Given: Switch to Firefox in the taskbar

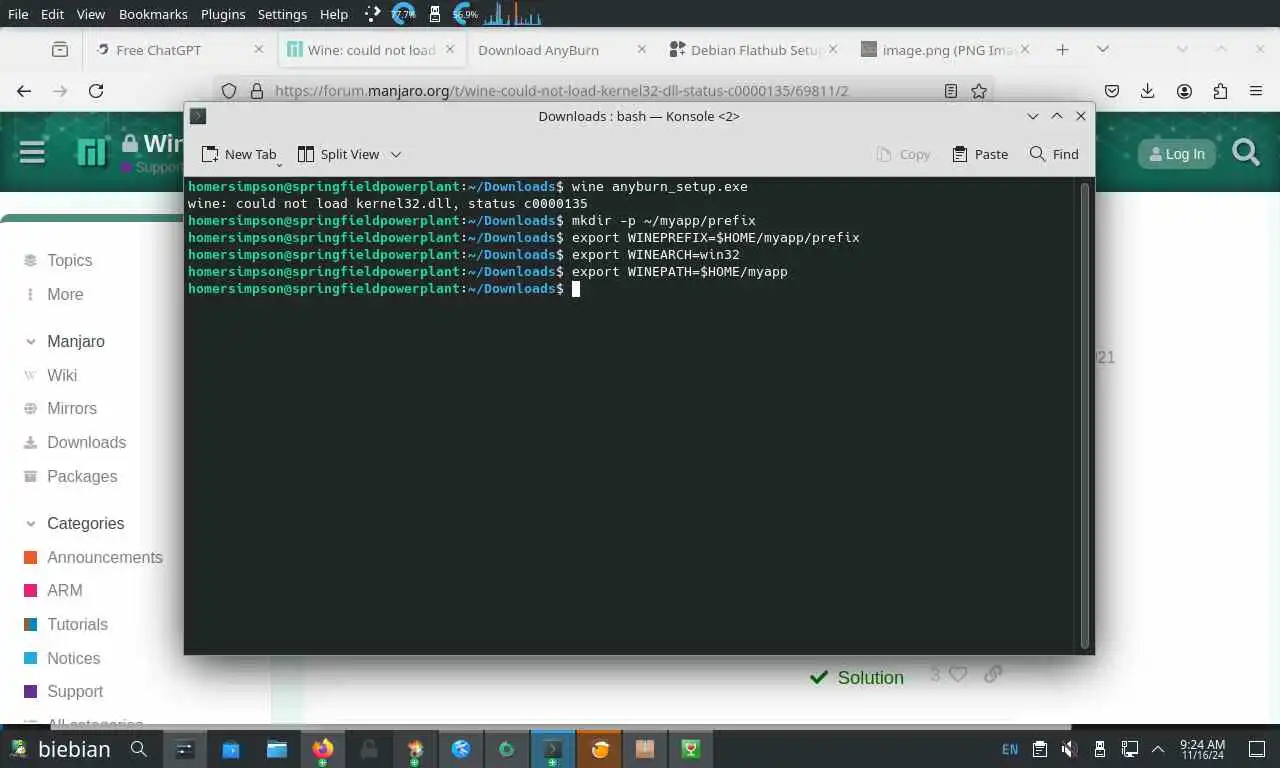Looking at the screenshot, I should [x=322, y=748].
